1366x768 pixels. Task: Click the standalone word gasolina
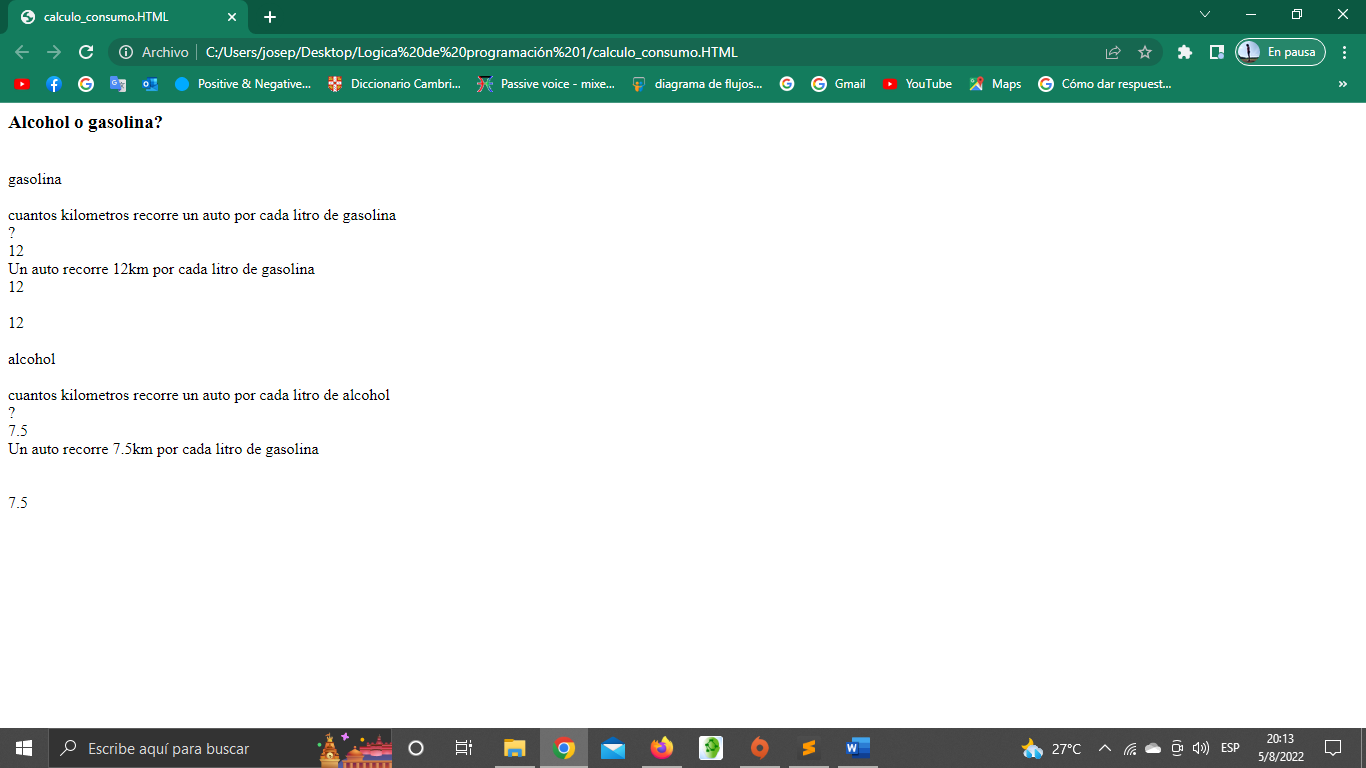(x=35, y=179)
